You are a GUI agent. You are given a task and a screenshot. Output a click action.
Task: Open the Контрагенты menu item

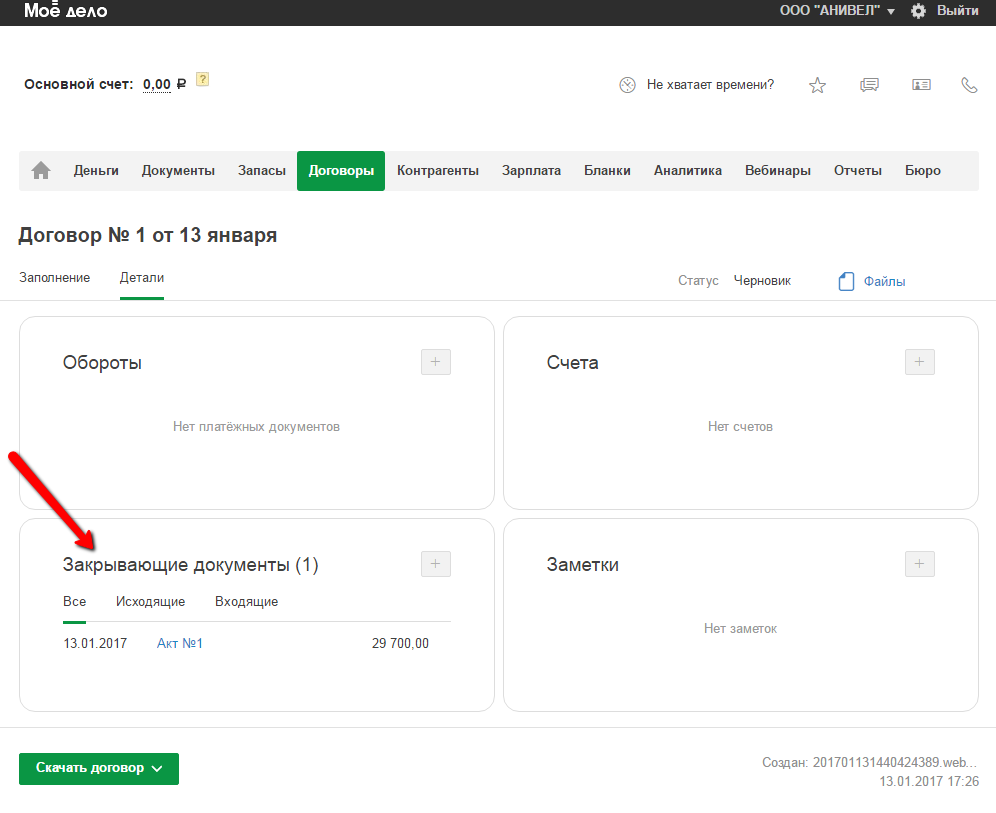click(x=437, y=171)
